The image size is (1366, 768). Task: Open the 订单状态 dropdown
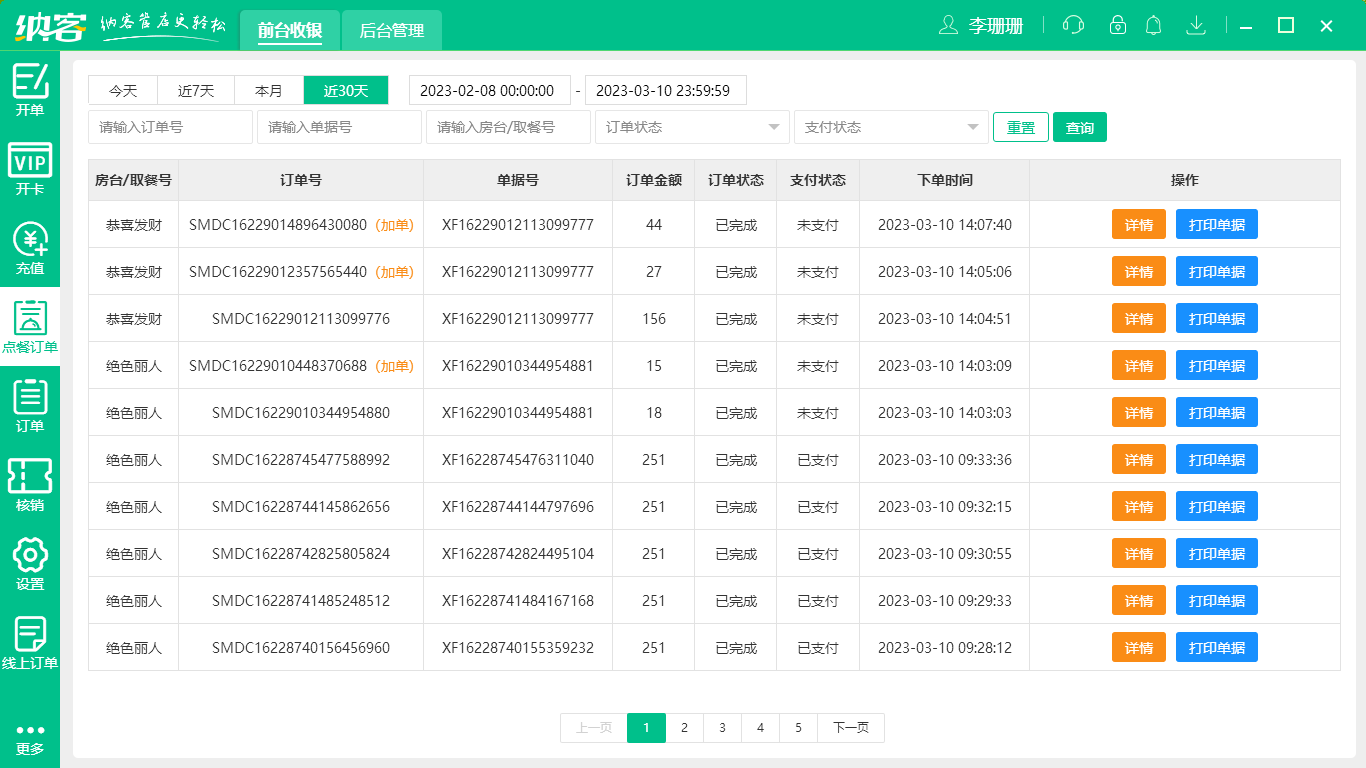click(x=692, y=127)
